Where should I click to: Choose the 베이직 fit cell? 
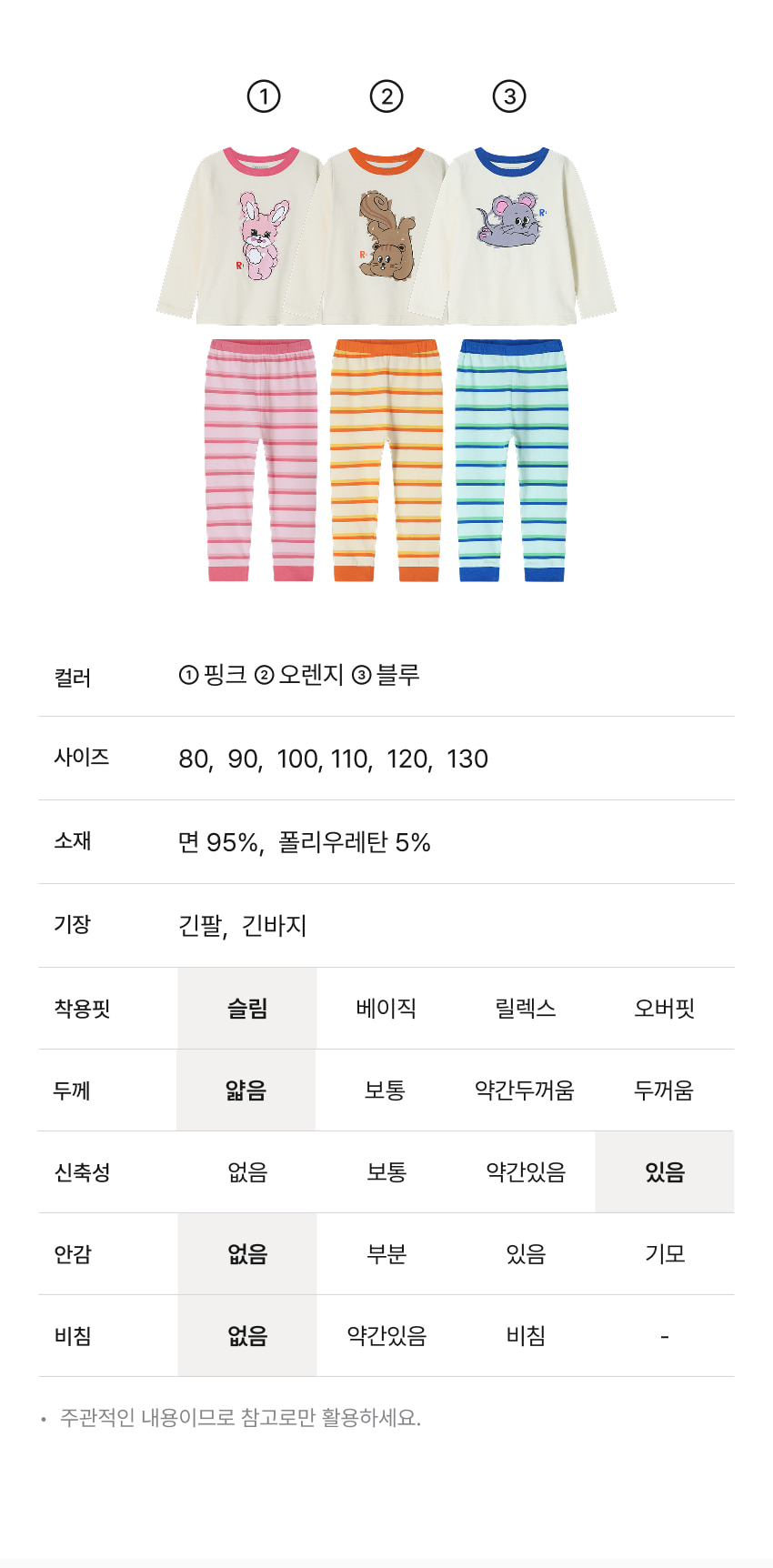[x=386, y=1009]
